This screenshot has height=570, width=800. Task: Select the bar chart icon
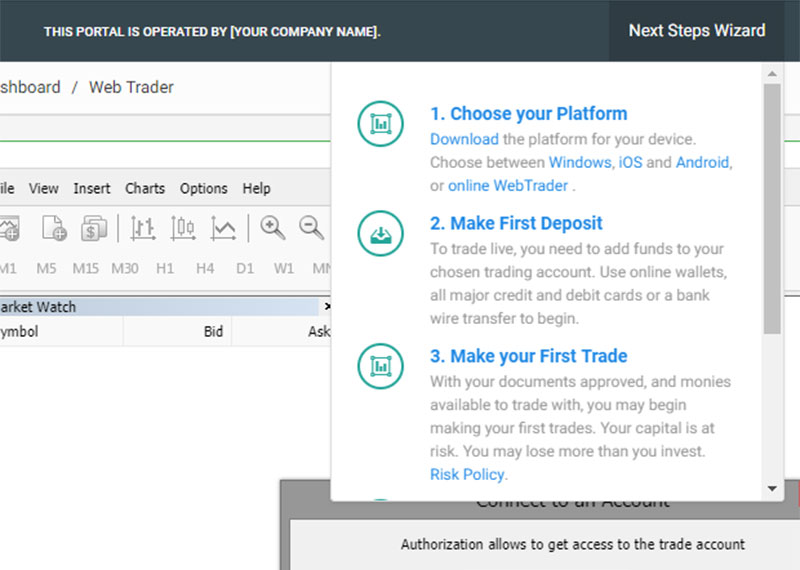(143, 228)
